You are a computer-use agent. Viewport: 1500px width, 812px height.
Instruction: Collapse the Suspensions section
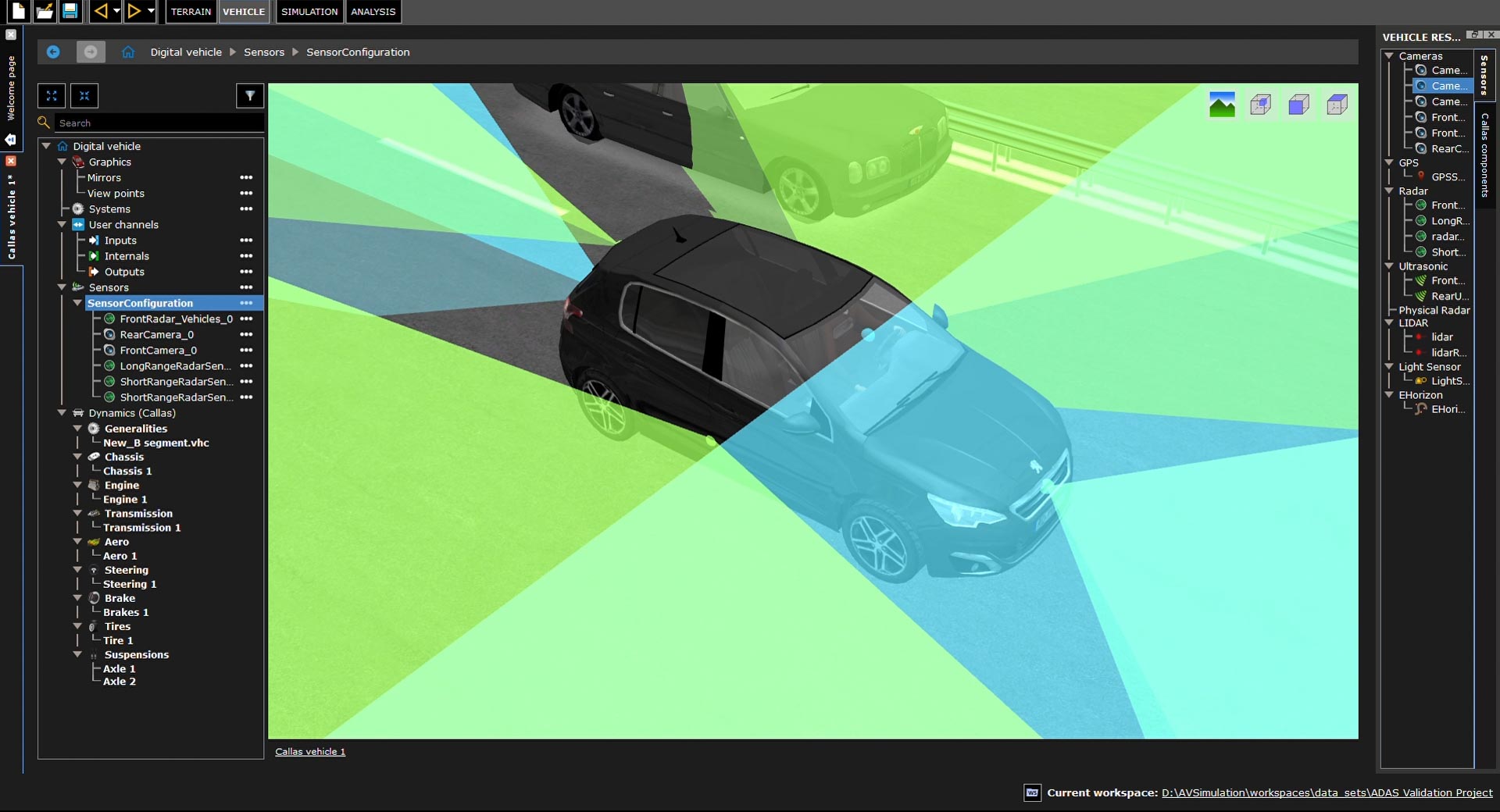point(77,654)
